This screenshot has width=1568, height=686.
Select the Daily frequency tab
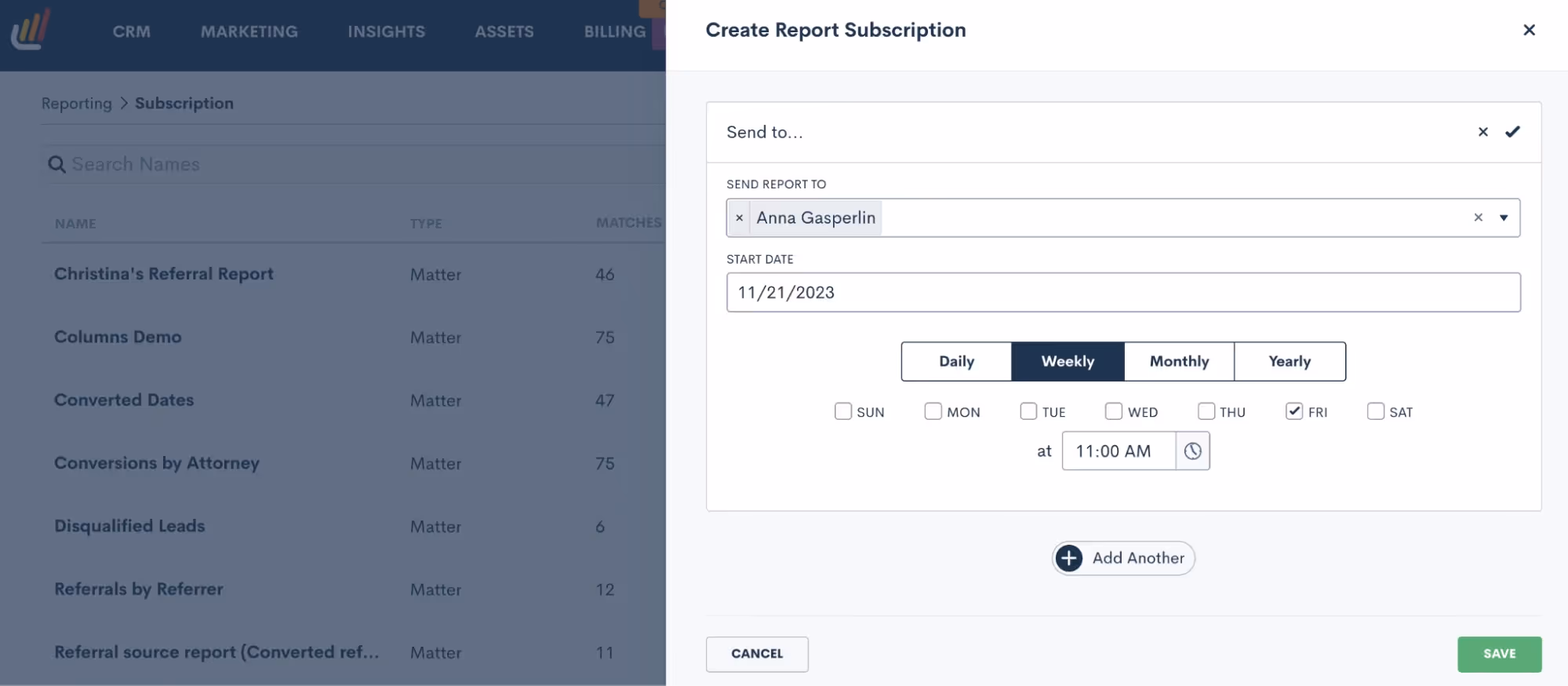(x=956, y=362)
